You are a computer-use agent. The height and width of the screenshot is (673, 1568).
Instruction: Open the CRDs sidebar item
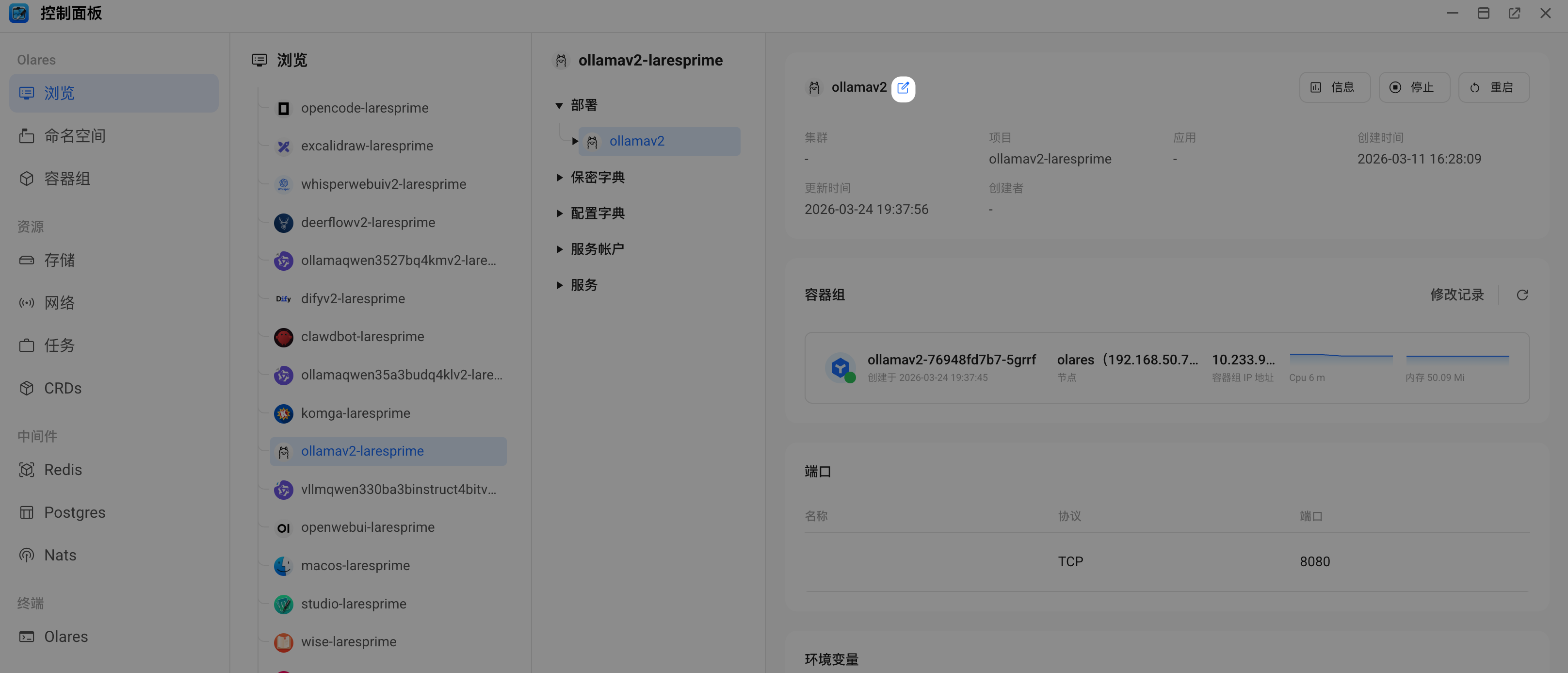[x=62, y=388]
